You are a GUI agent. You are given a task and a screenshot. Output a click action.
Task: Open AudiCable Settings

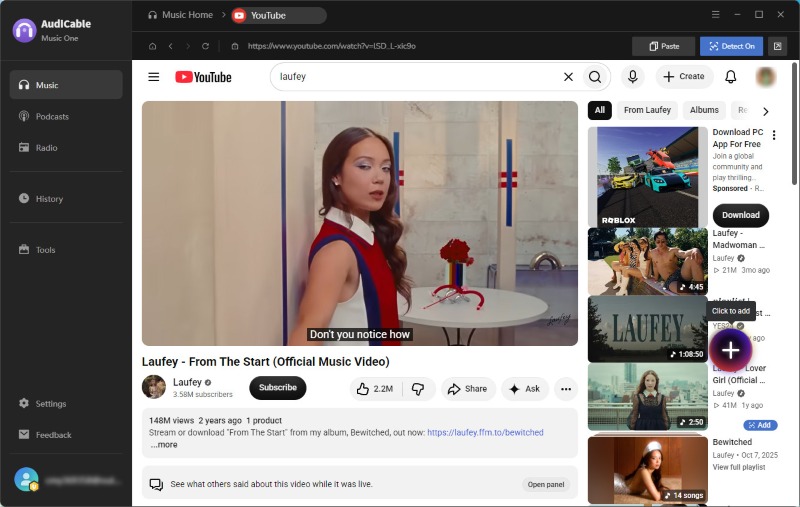(x=66, y=403)
